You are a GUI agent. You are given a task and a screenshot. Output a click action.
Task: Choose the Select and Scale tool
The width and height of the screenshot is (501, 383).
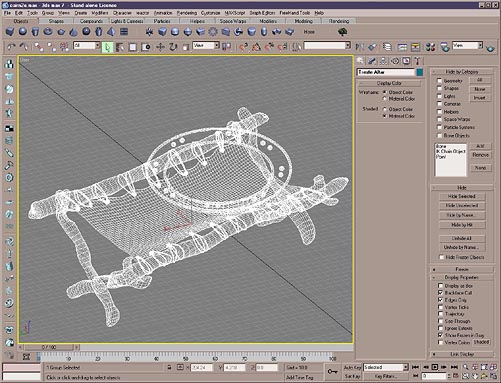click(186, 47)
